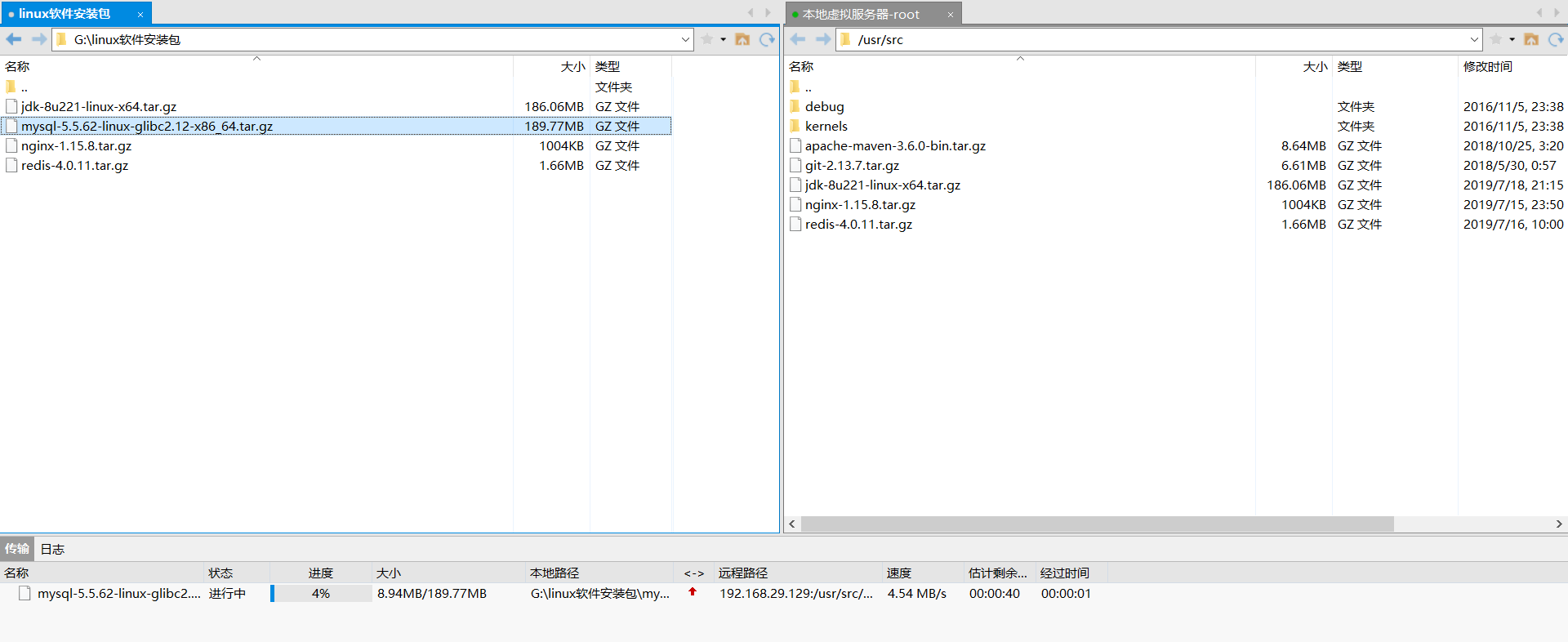Refresh the left local pane
1568x642 pixels.
coord(767,39)
